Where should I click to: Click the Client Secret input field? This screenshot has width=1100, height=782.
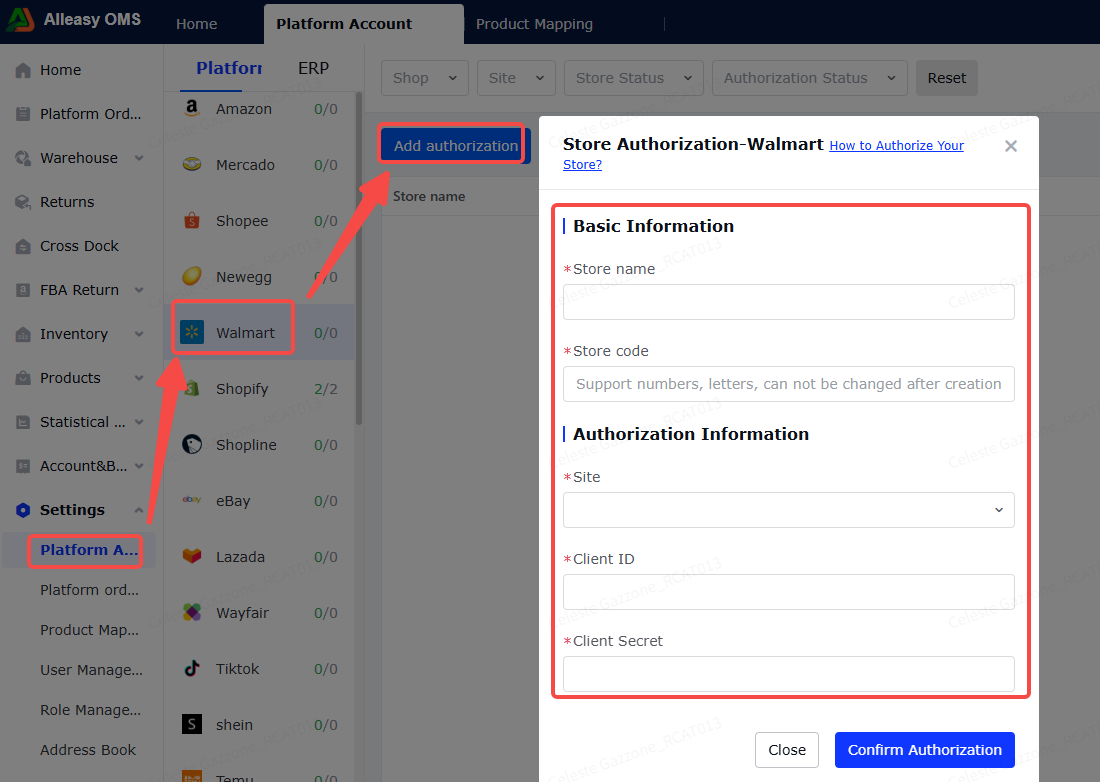click(x=789, y=674)
